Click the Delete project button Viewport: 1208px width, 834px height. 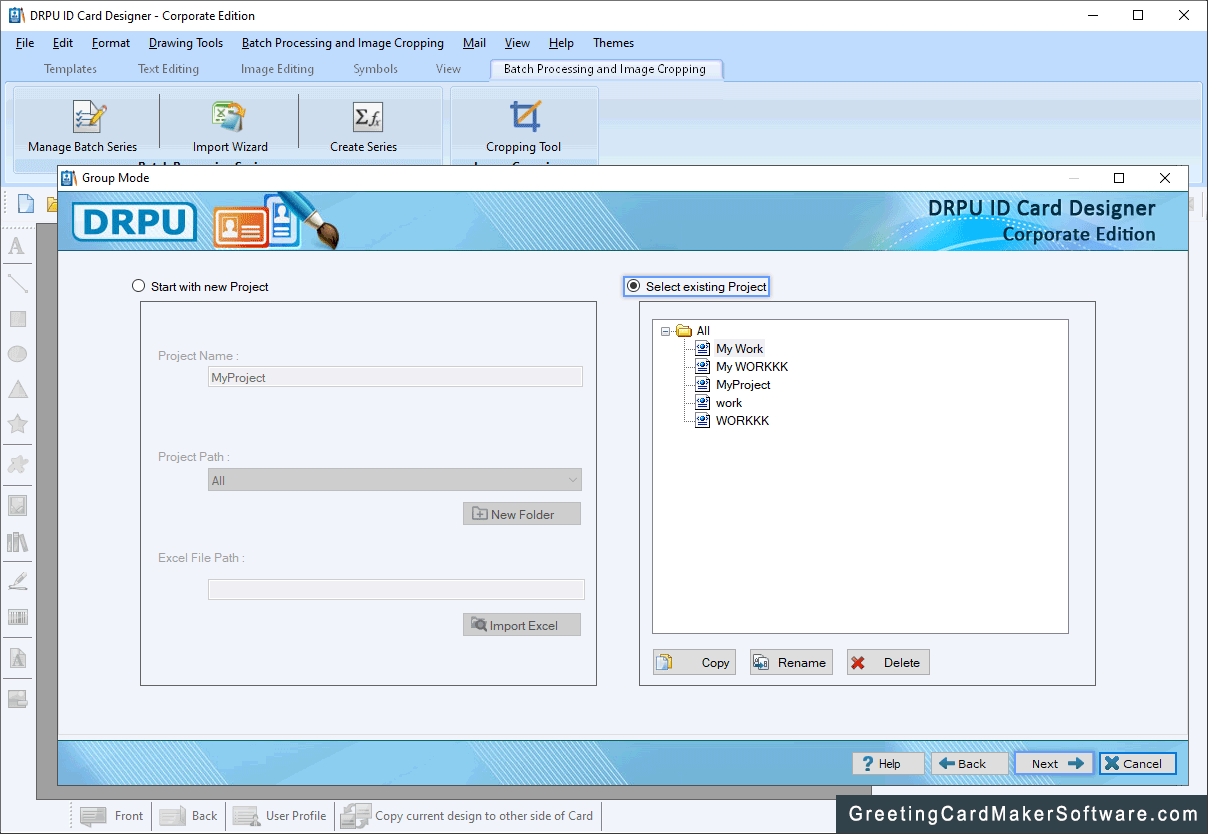888,662
